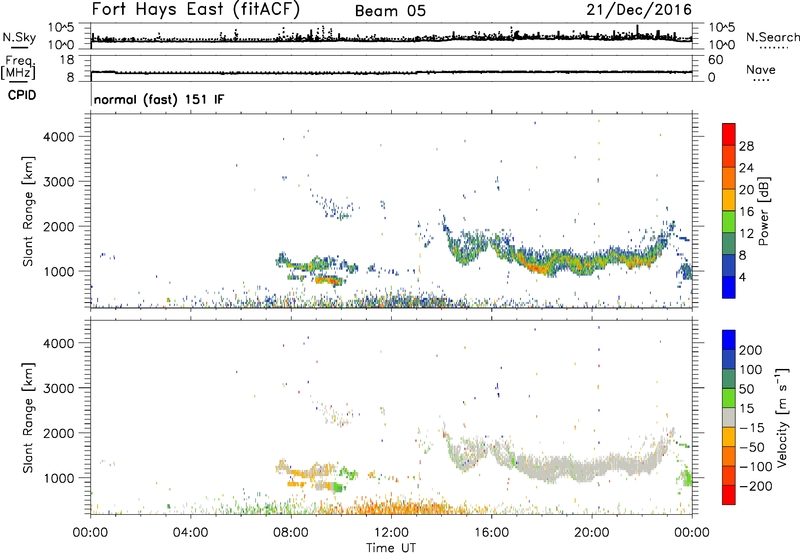
Task: Select the yellow 16–20 dB Power color segment
Action: coord(729,199)
